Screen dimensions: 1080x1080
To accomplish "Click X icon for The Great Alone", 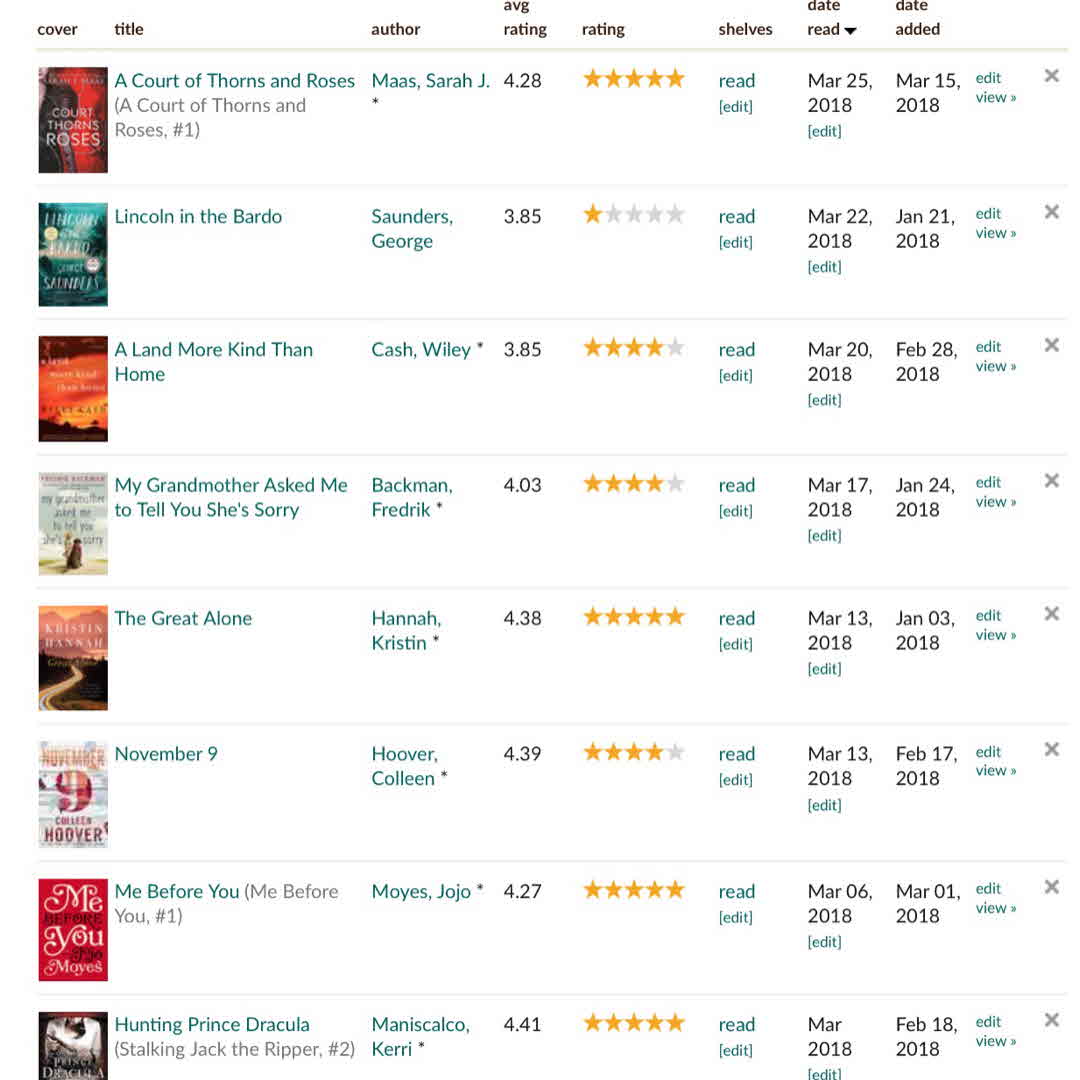I will click(1051, 614).
